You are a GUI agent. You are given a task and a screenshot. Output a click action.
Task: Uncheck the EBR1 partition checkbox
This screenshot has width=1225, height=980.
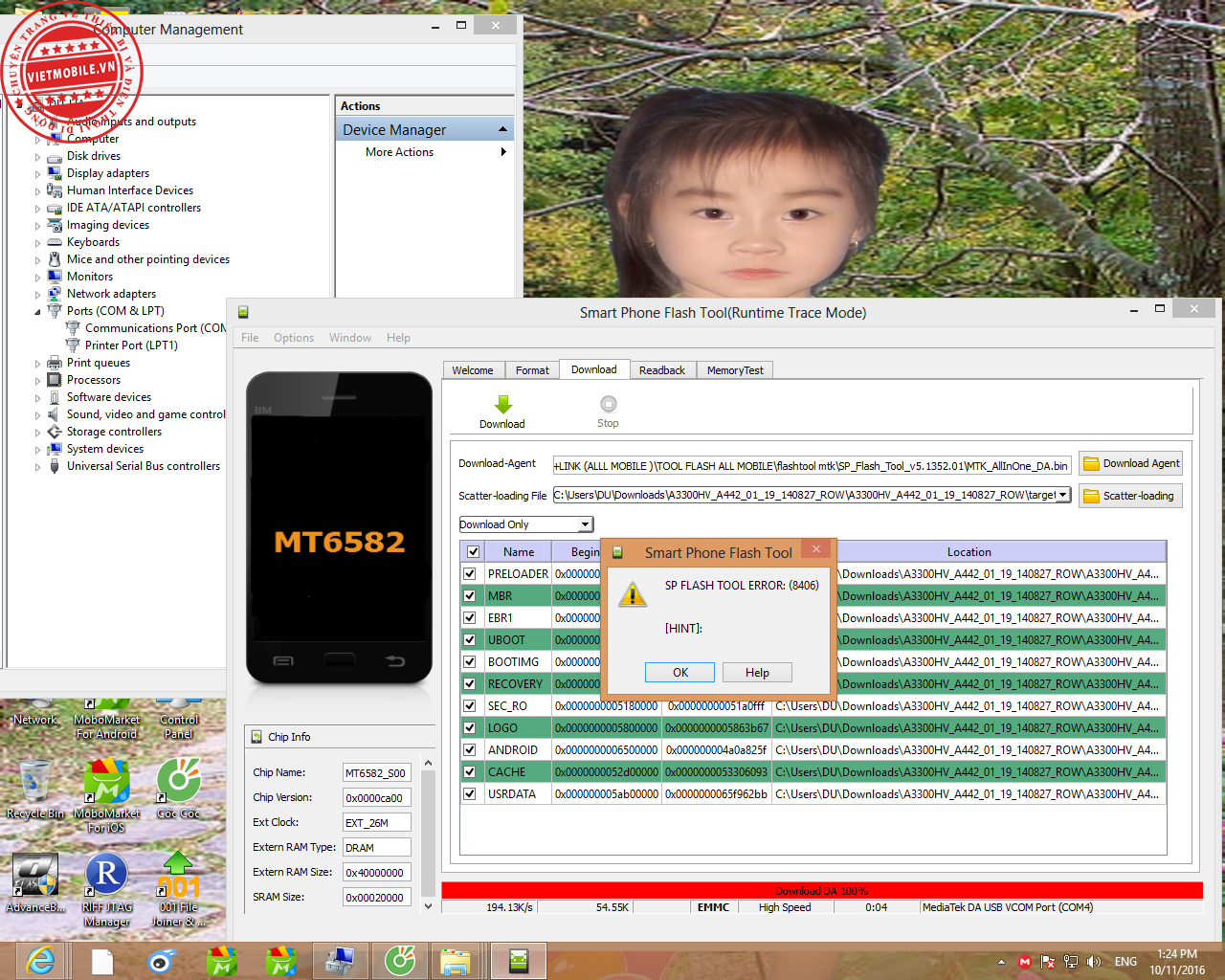(x=470, y=618)
